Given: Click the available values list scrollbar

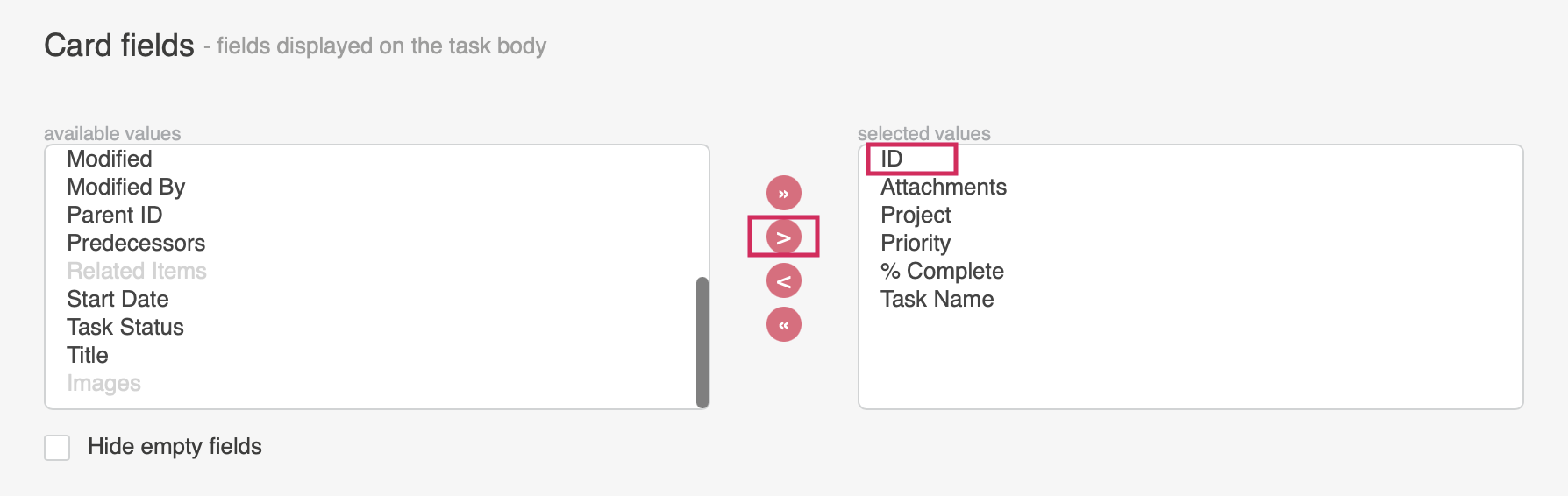Looking at the screenshot, I should 702,342.
